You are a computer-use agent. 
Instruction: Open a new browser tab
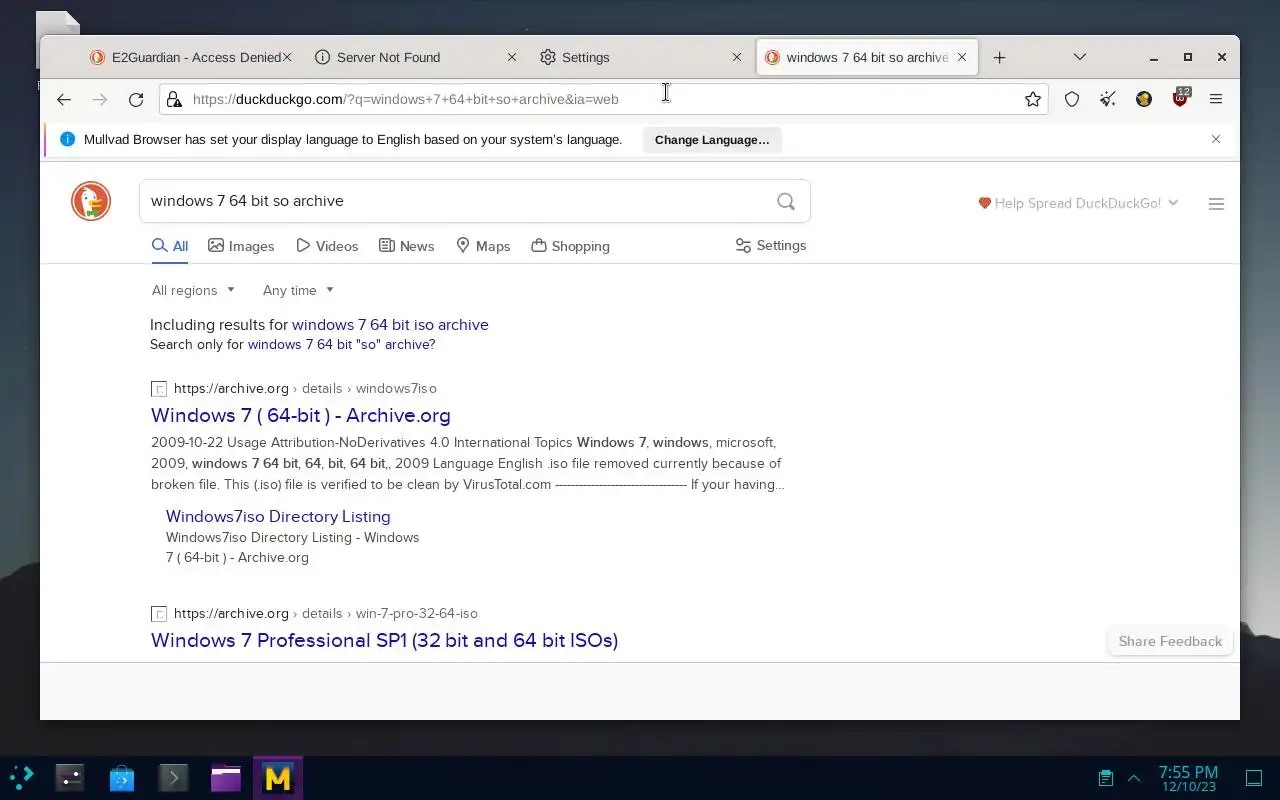point(999,57)
